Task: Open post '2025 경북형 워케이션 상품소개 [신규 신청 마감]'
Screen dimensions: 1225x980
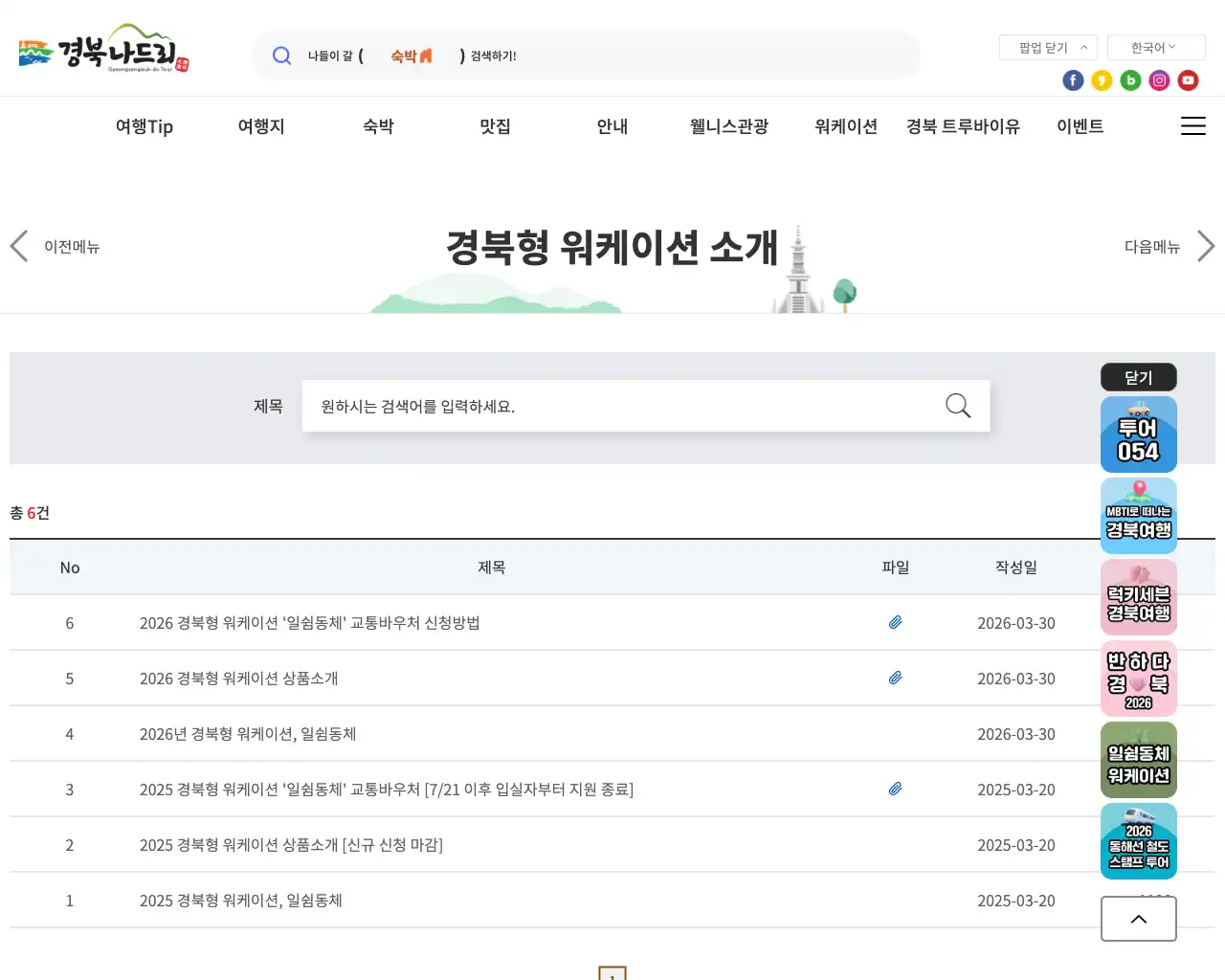Action: coord(291,845)
